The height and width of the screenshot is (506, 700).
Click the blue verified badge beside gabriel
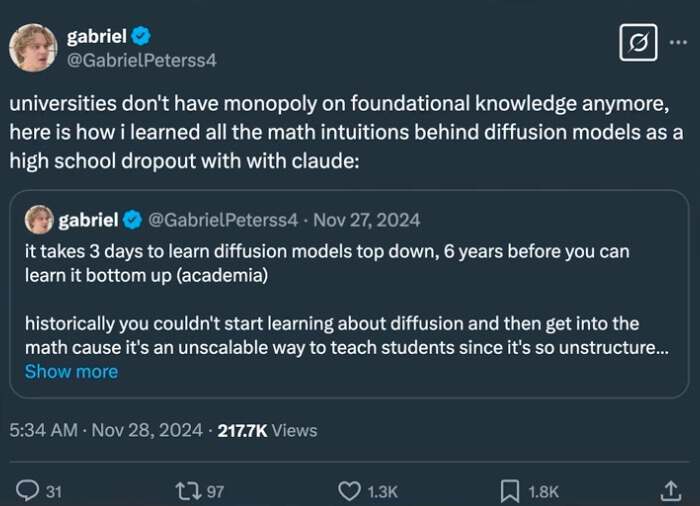coord(142,37)
